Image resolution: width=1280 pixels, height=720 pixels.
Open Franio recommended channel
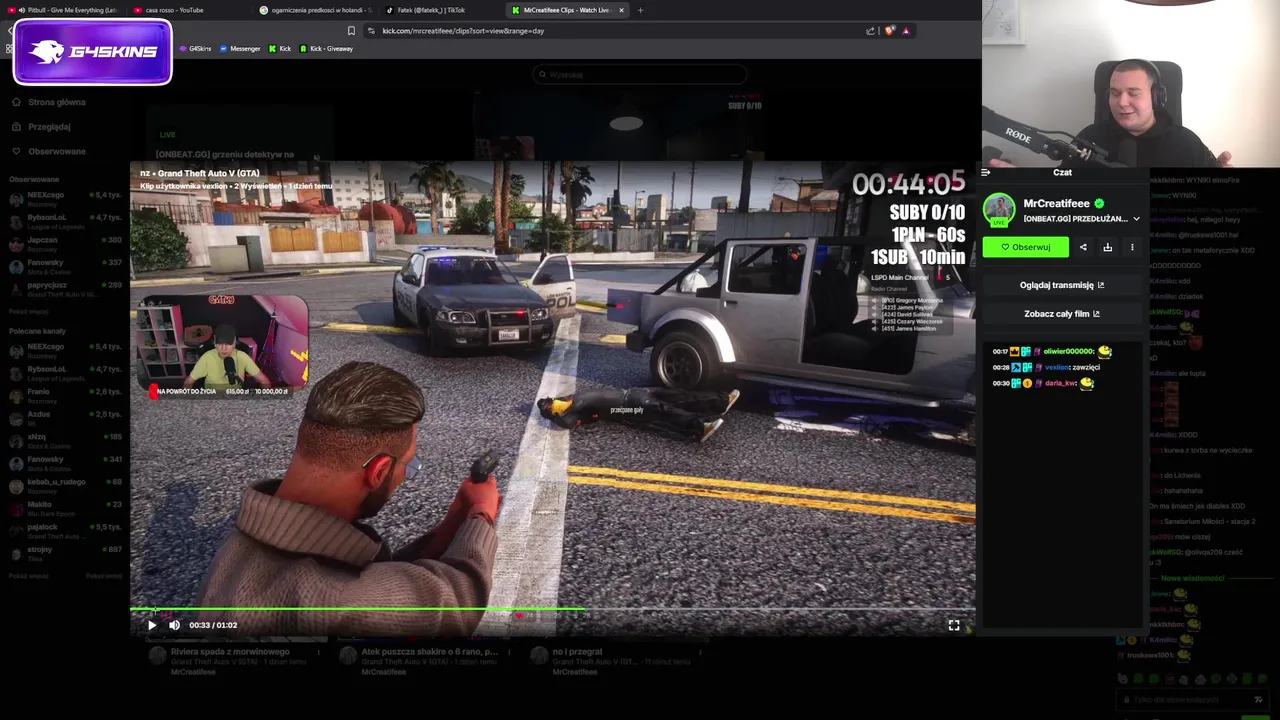[x=65, y=396]
